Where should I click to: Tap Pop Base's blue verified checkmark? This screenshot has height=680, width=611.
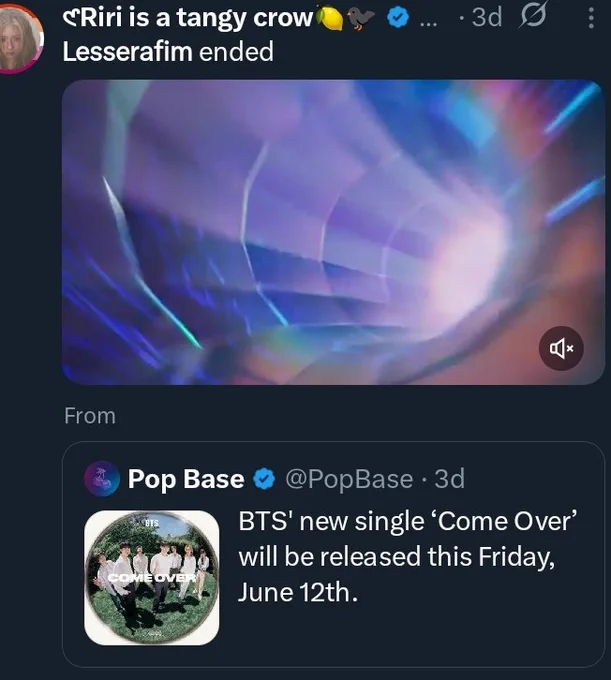click(x=264, y=479)
